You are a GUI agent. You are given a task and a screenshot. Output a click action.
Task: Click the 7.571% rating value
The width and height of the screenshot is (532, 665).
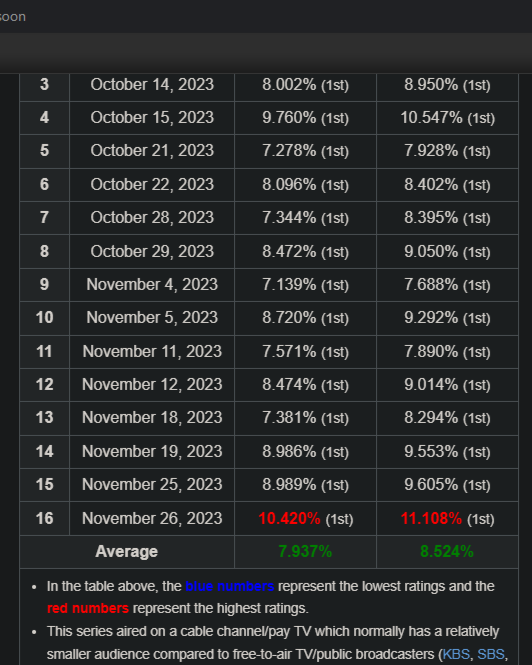tap(289, 352)
